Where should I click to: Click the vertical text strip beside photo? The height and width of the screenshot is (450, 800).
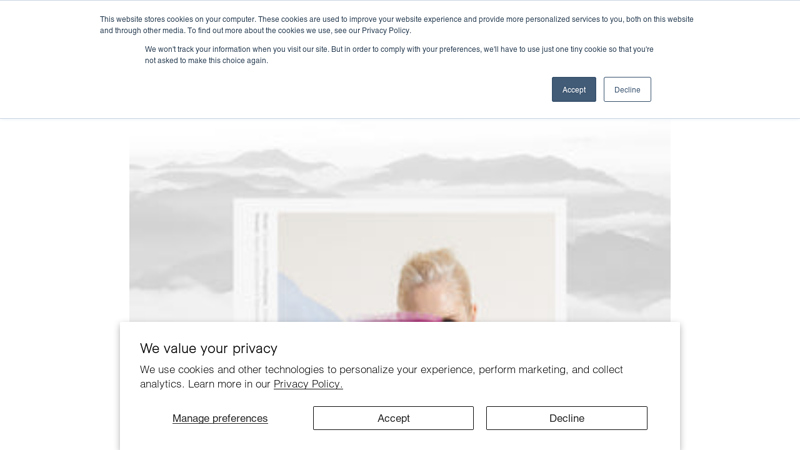262,265
